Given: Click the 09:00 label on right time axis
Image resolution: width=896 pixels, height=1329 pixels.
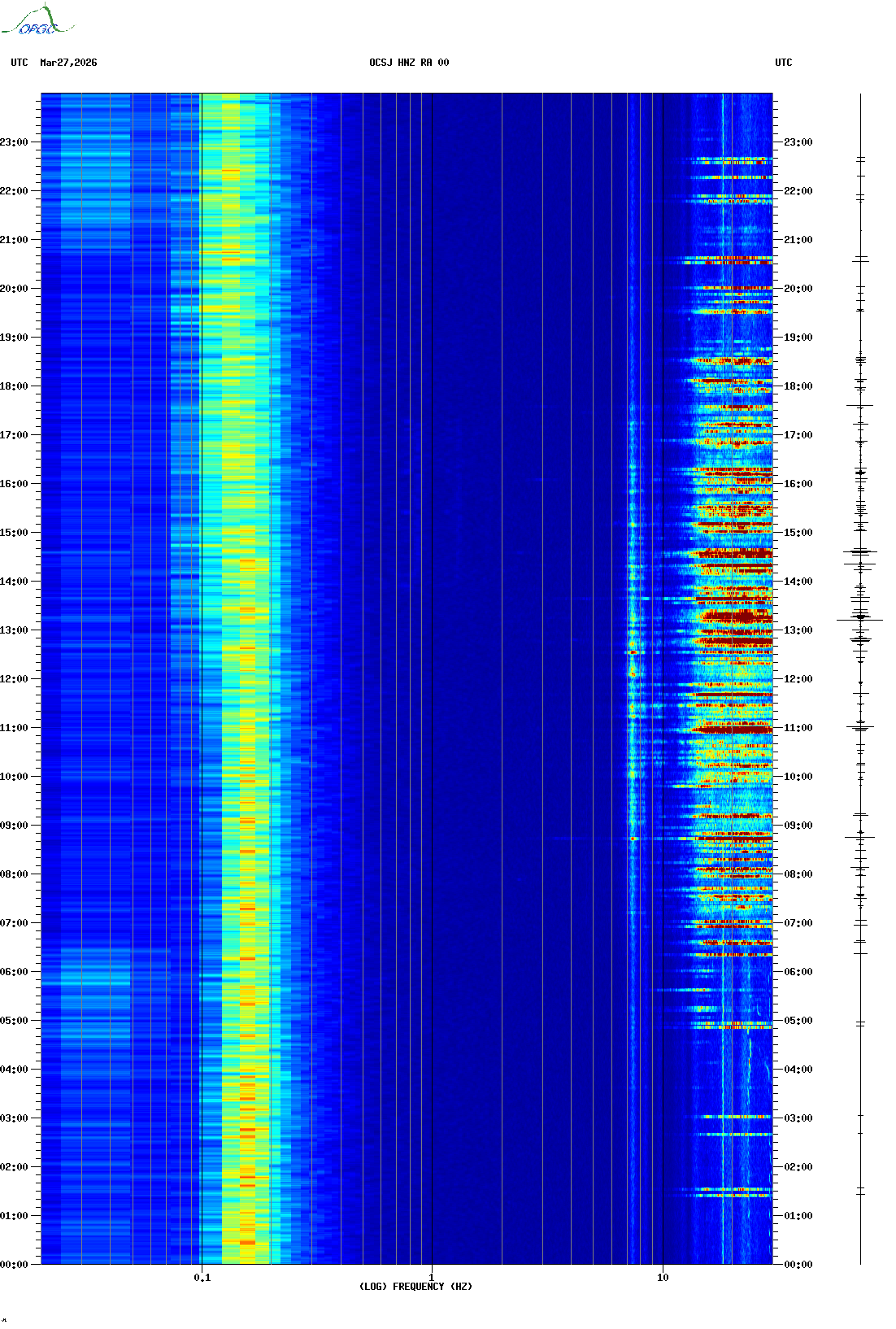Looking at the screenshot, I should (x=798, y=826).
